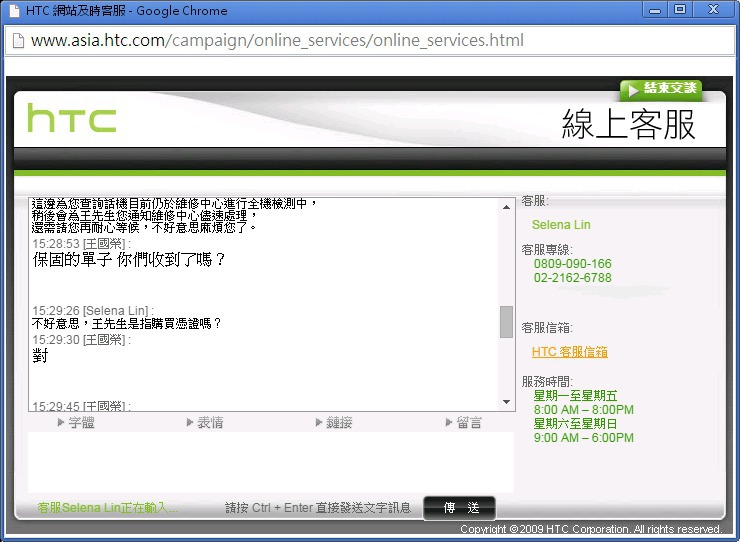Click the 結束交談 end chat button
The width and height of the screenshot is (740, 542).
pos(661,89)
